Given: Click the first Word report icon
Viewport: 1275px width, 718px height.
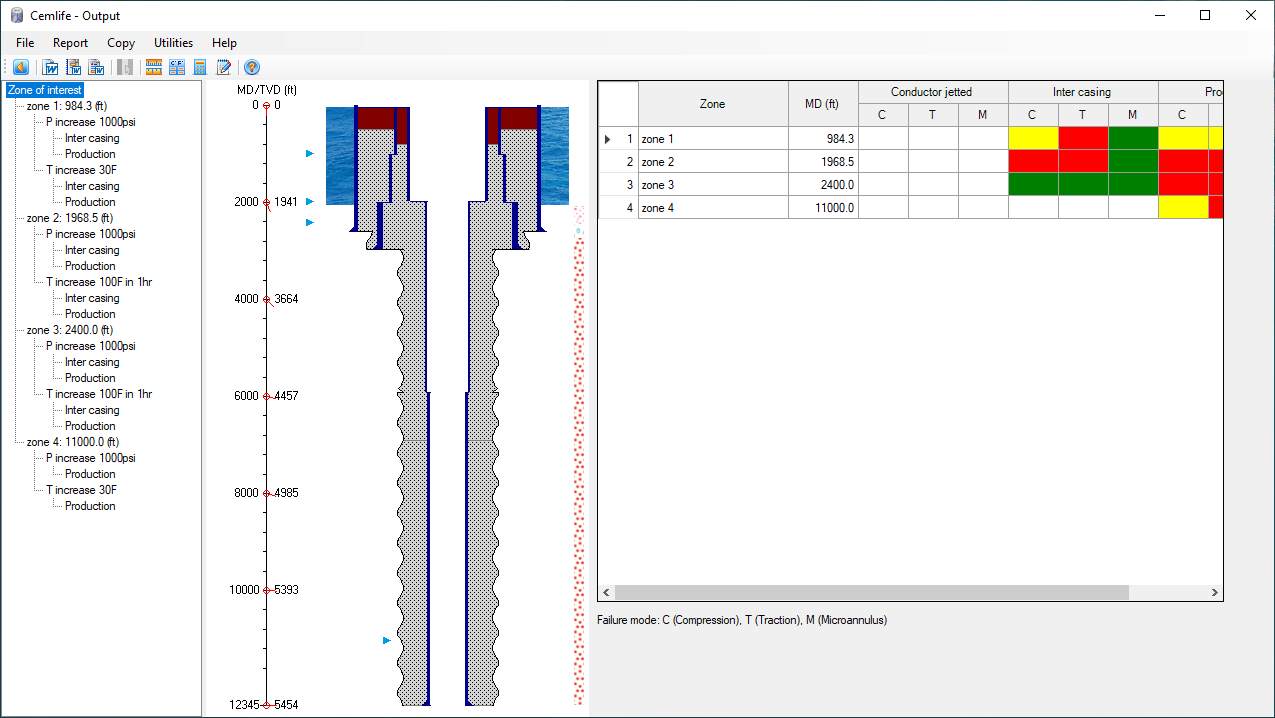Looking at the screenshot, I should (50, 68).
